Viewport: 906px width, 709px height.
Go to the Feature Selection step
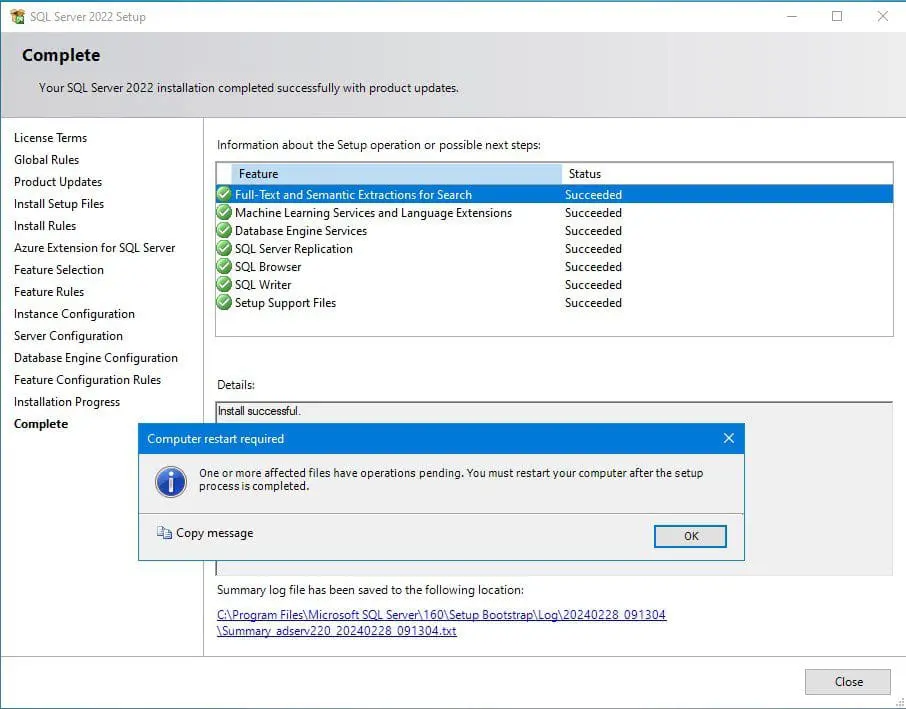coord(59,270)
